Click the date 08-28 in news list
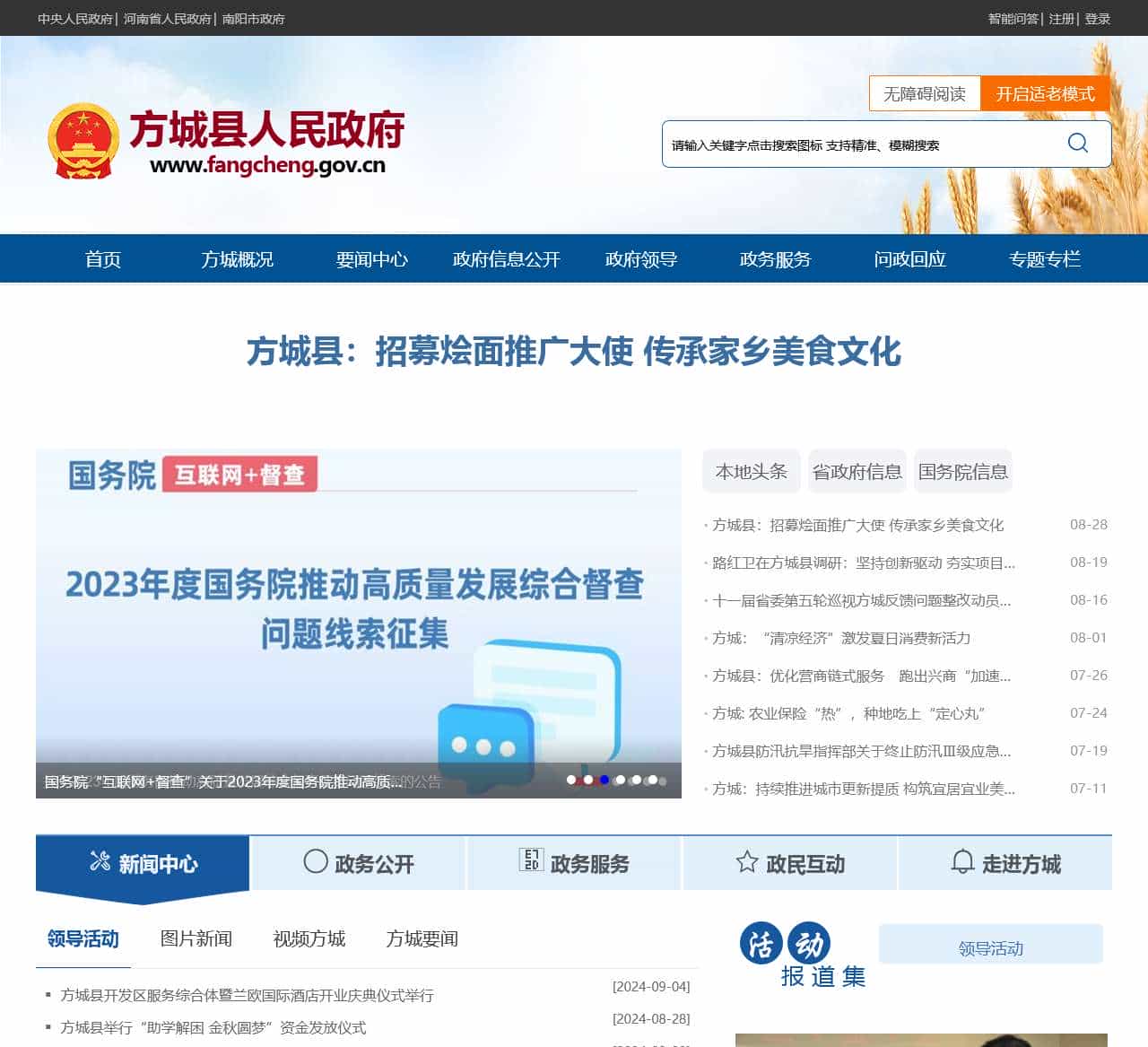 (1089, 524)
